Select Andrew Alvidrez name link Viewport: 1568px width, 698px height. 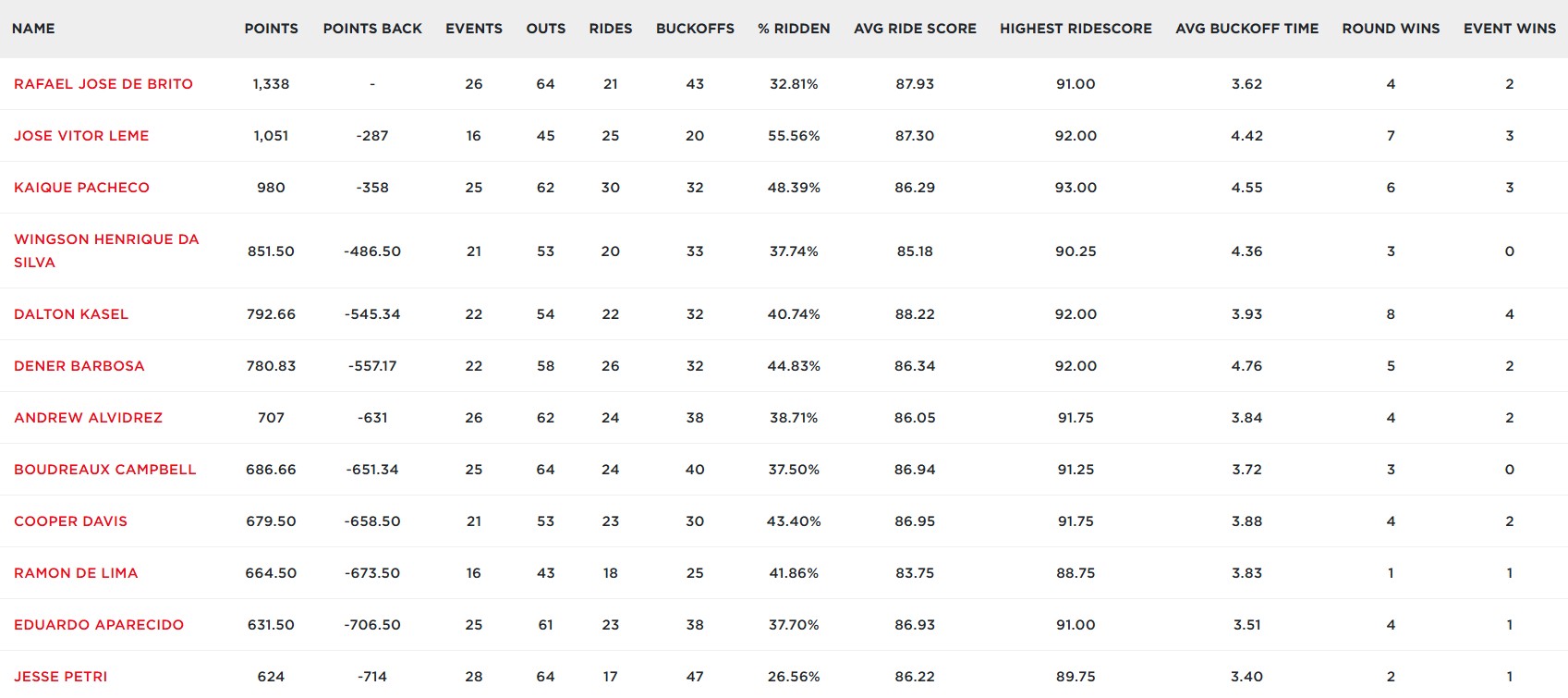[88, 418]
